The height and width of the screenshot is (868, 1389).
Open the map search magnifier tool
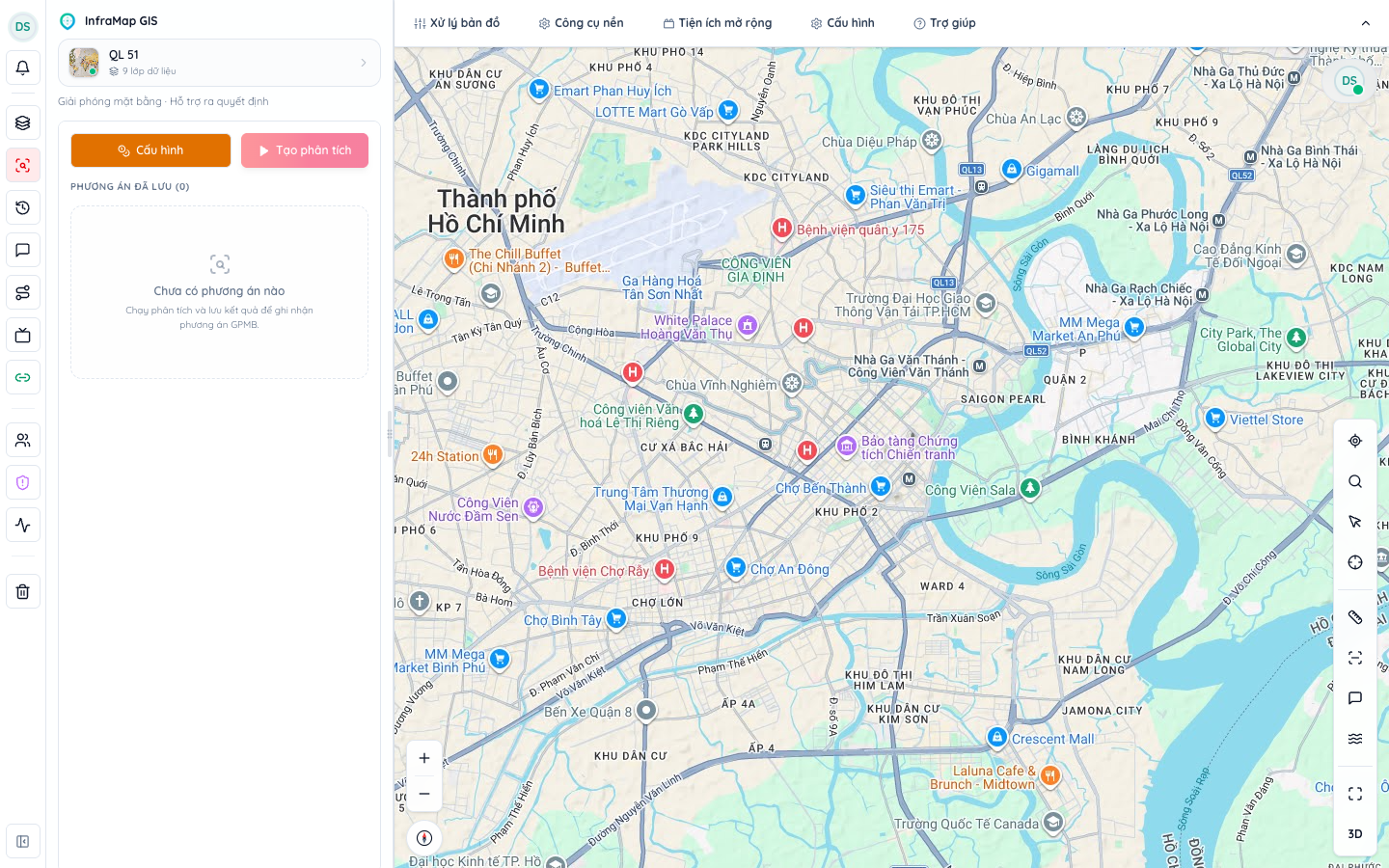point(1355,481)
